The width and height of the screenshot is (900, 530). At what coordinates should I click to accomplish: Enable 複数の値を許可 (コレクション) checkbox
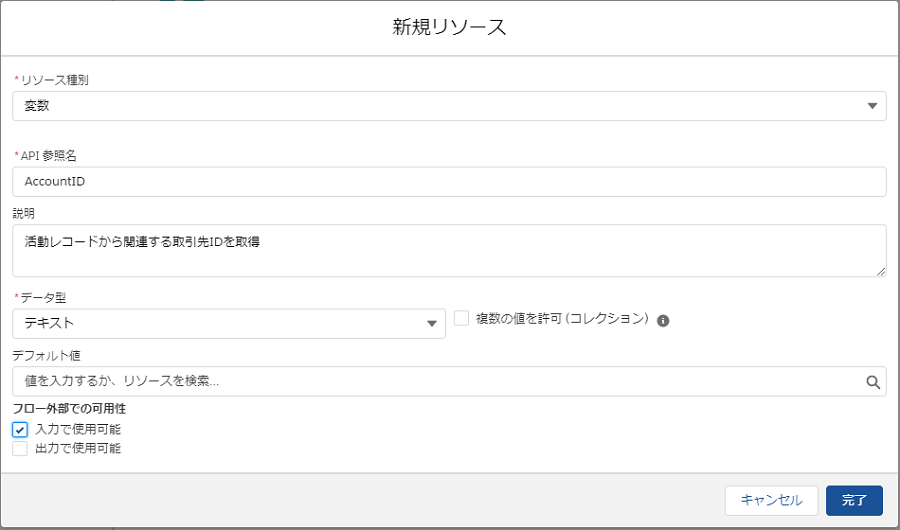(461, 318)
